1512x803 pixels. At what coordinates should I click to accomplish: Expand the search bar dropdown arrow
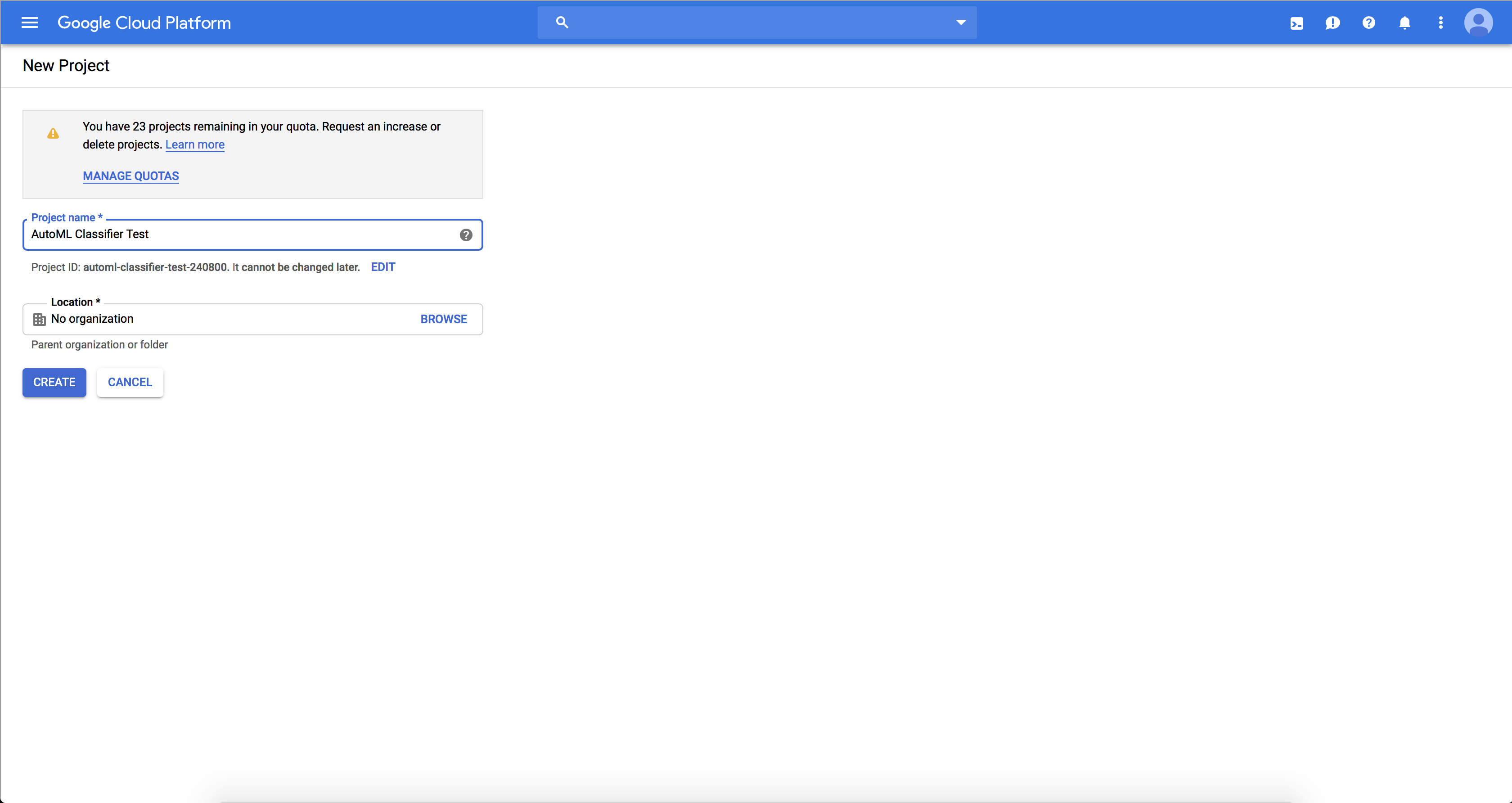[960, 23]
